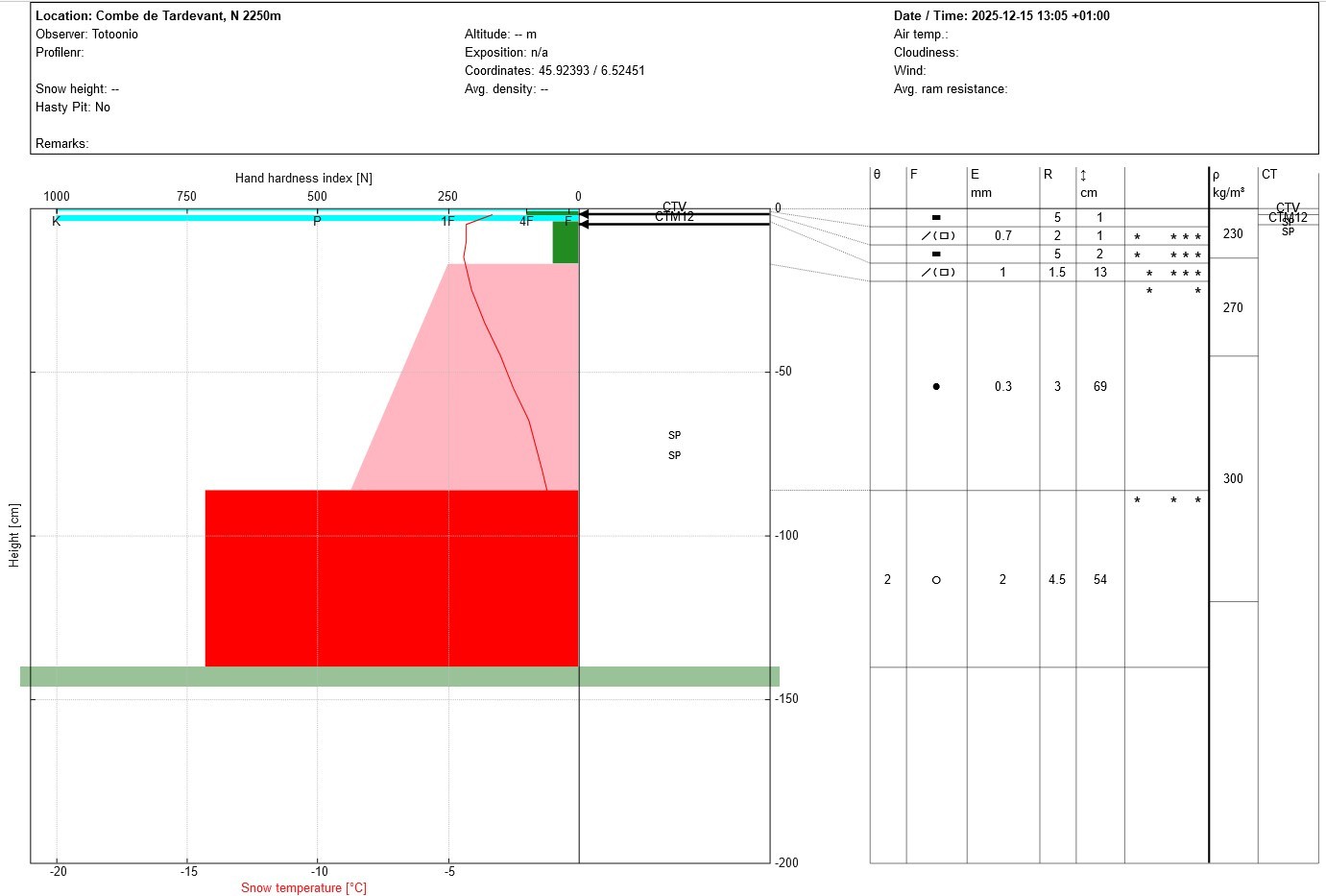Select the melt form circle symbol in bottom layer row
The height and width of the screenshot is (896, 1326).
pos(935,579)
